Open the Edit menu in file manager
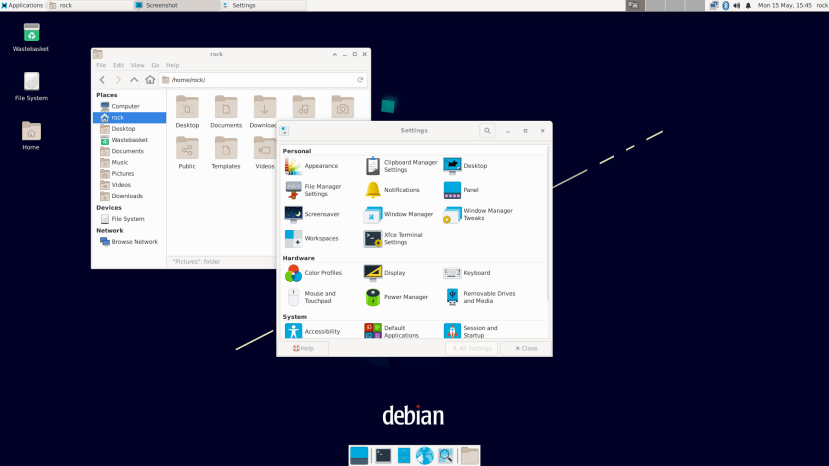The height and width of the screenshot is (466, 829). 118,66
